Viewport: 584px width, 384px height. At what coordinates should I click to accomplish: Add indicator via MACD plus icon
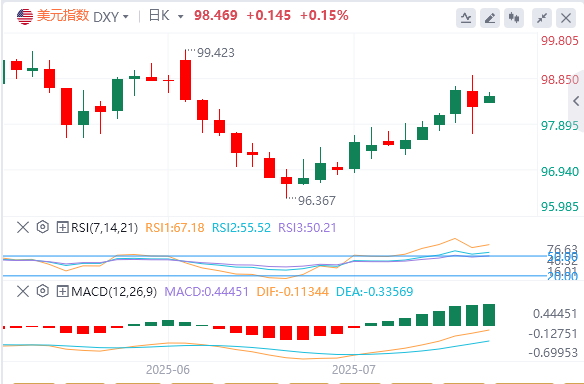click(62, 291)
